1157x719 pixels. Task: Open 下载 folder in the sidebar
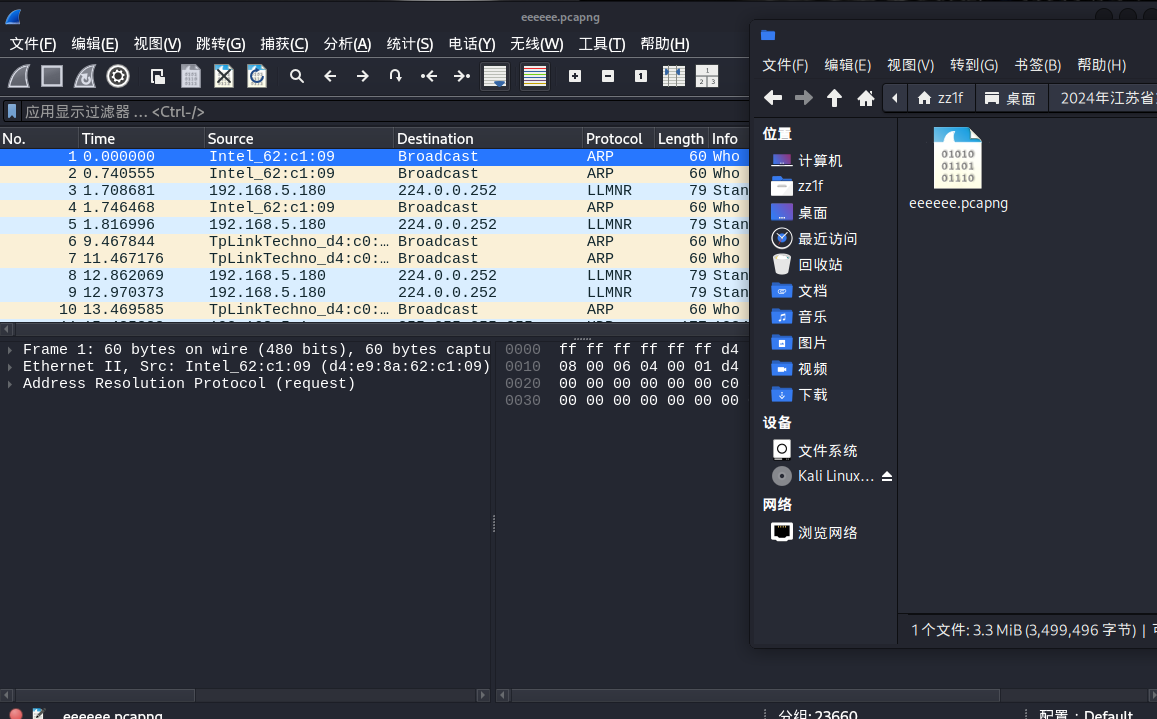point(812,395)
